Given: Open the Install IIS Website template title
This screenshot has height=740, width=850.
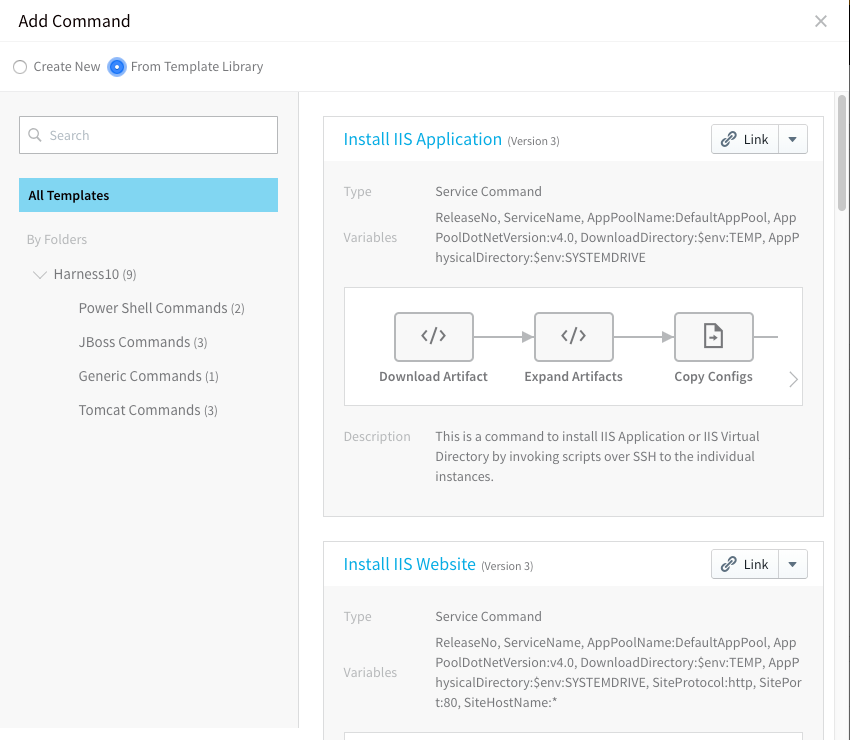Looking at the screenshot, I should pyautogui.click(x=410, y=564).
